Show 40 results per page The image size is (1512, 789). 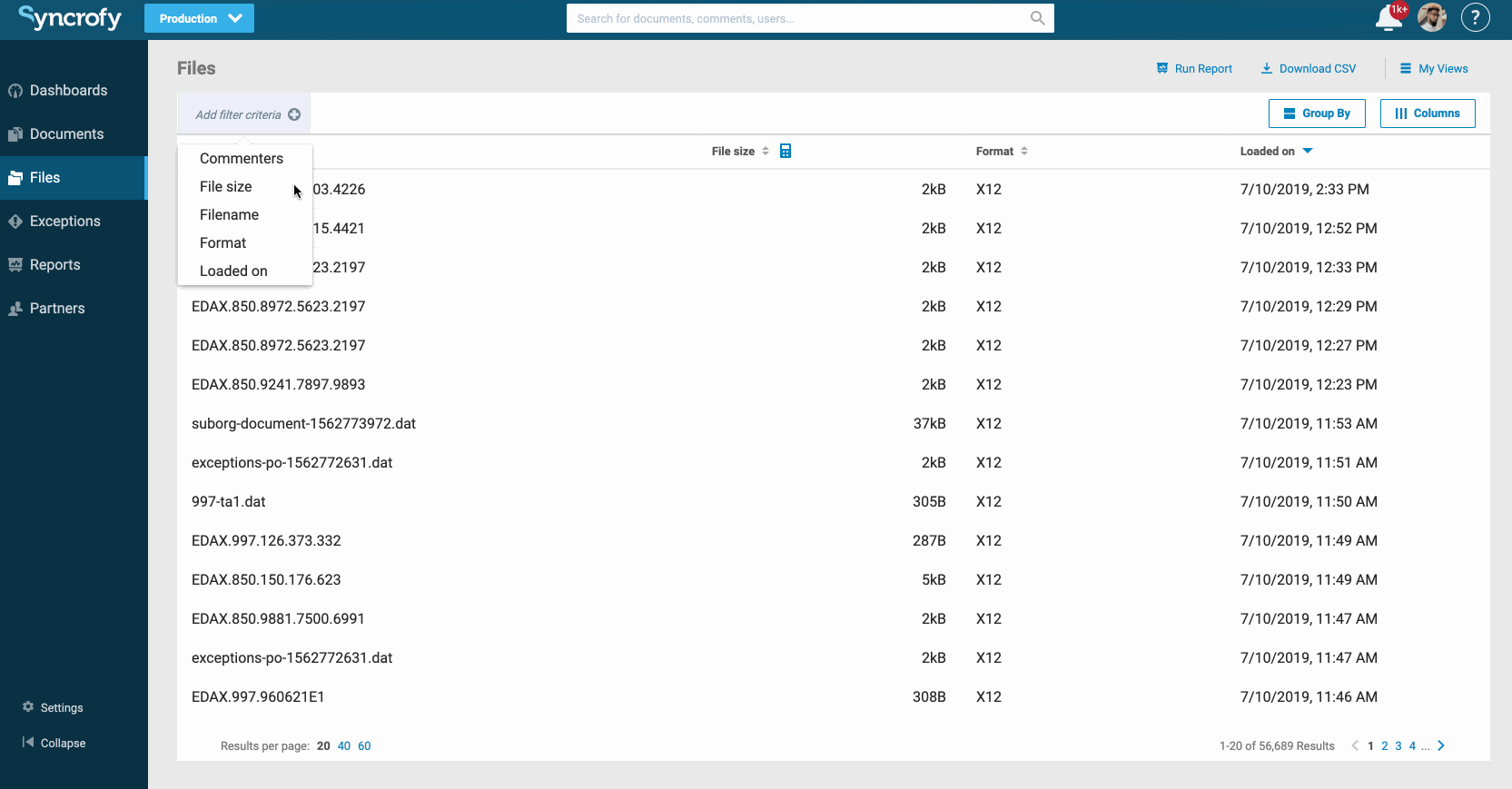344,746
